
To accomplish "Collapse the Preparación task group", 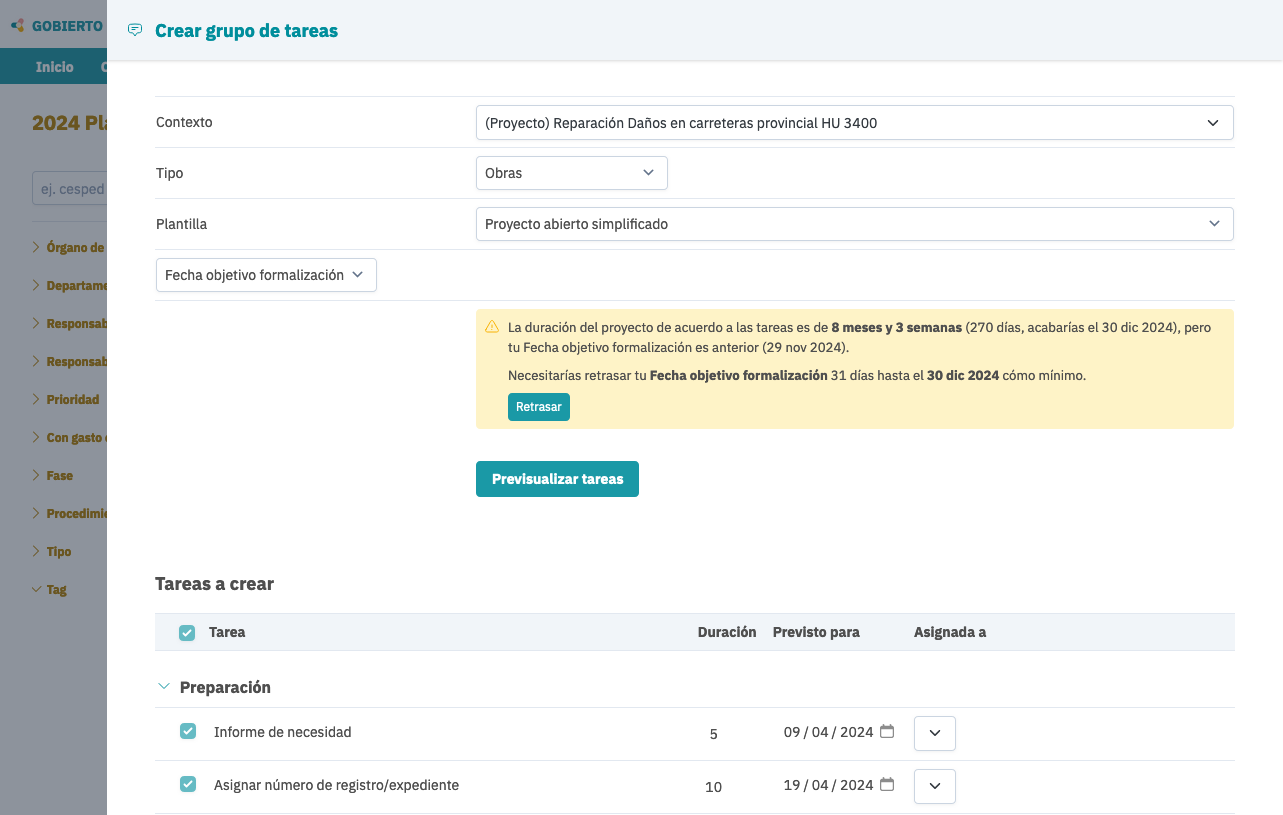I will tap(164, 687).
